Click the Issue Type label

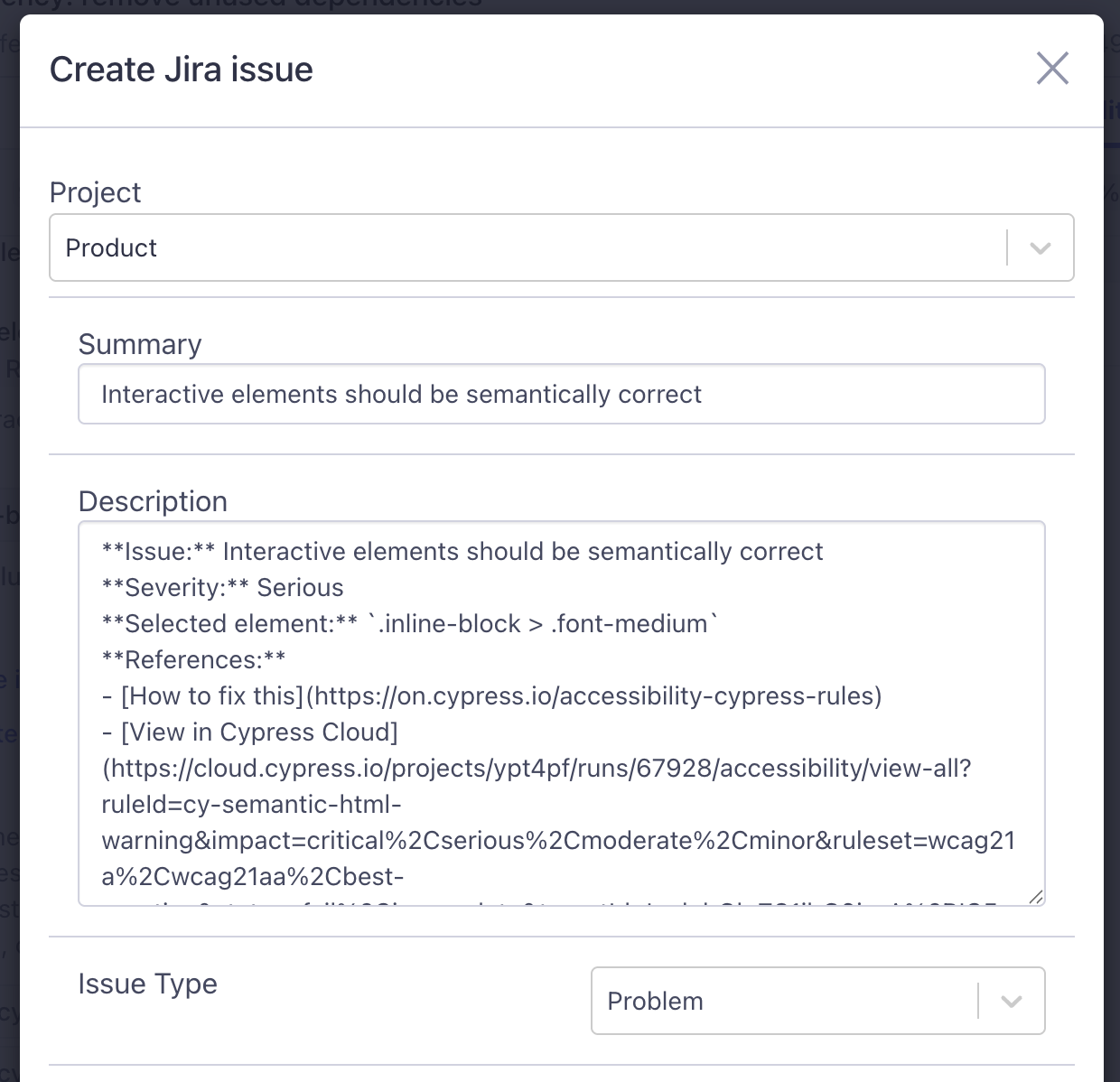click(x=147, y=984)
